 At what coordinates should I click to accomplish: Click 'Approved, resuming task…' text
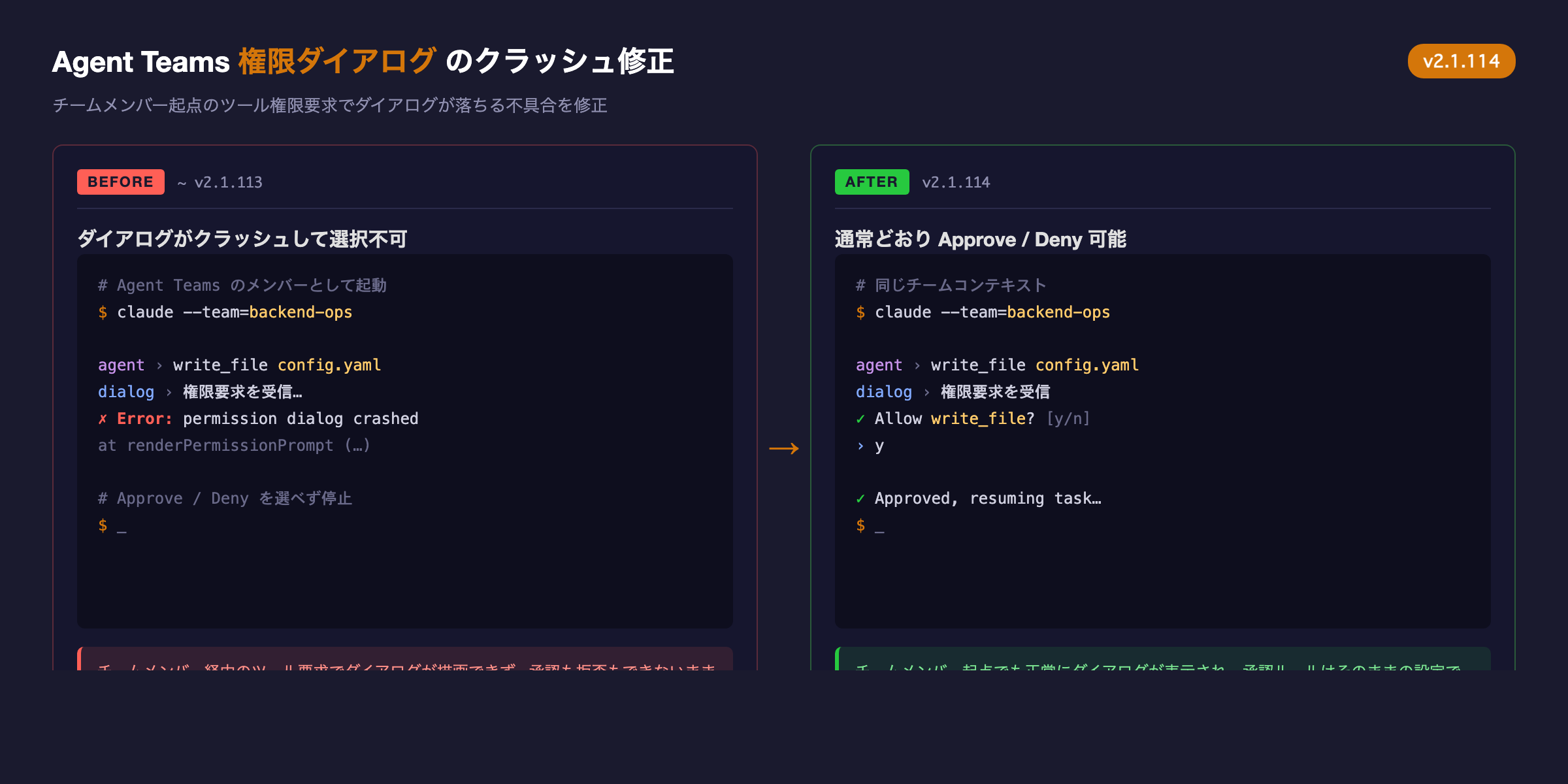point(988,498)
